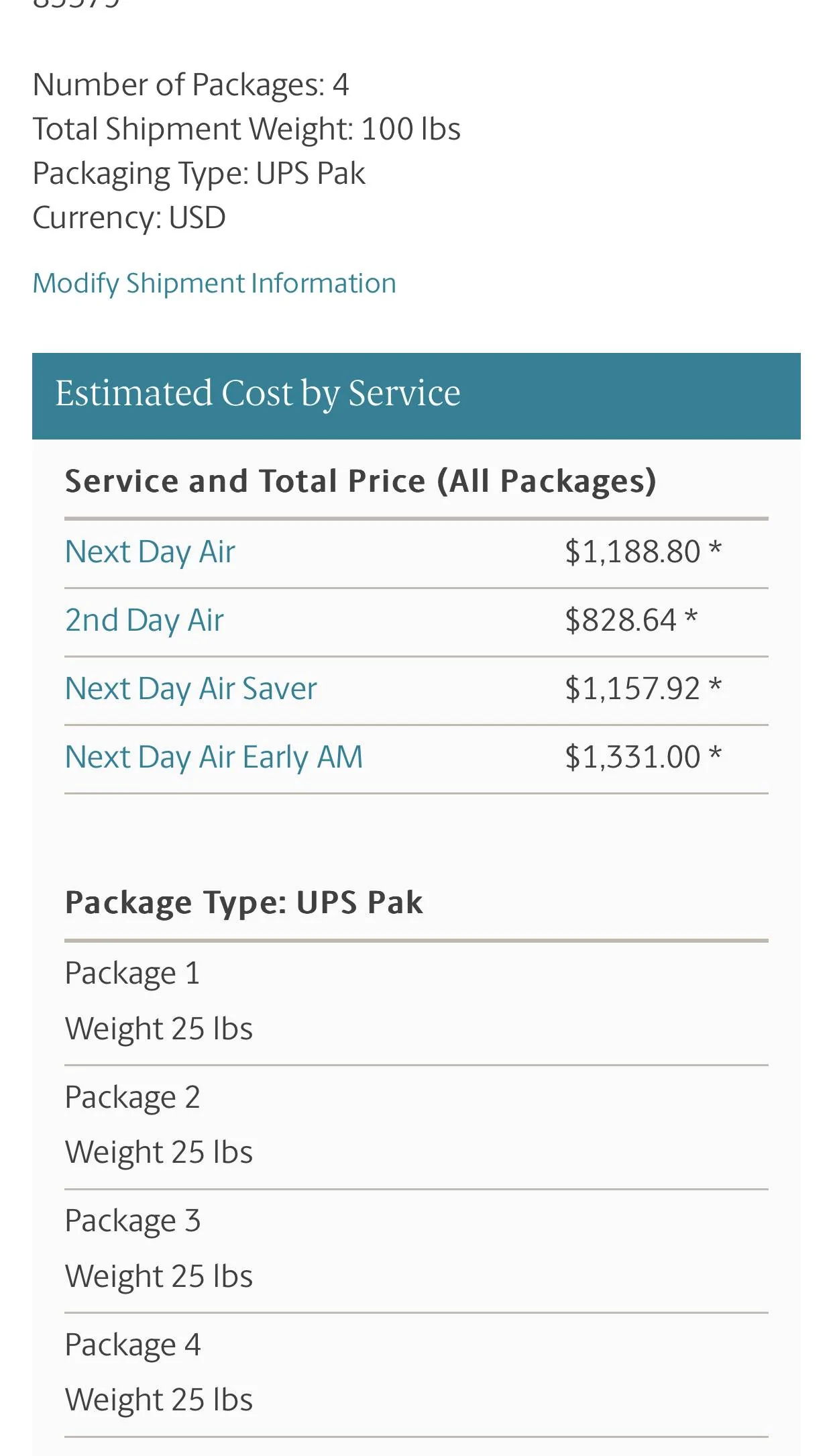Click Service and Total Price heading
Viewport: 833px width, 1456px height.
click(x=360, y=482)
